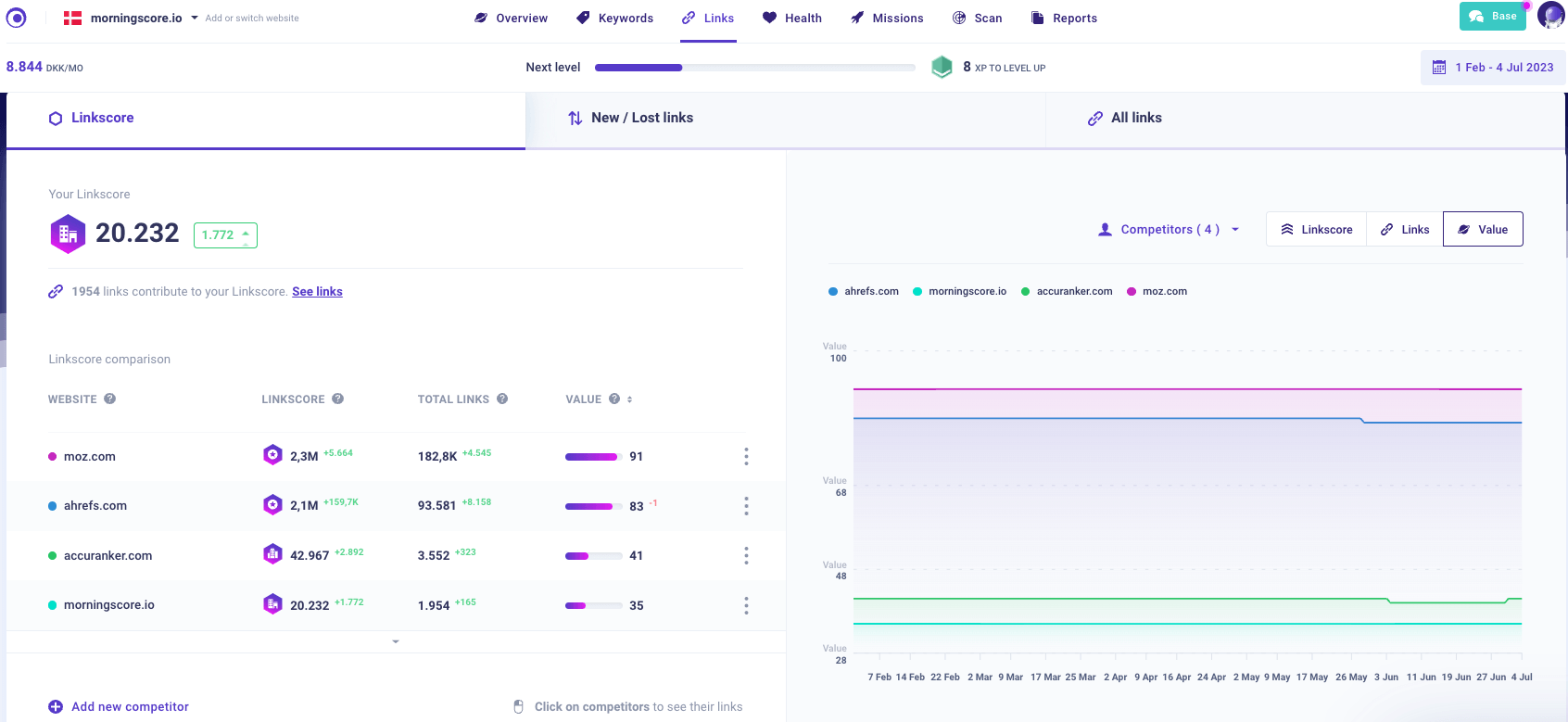Click the ahrefs.com Linkscore value 2,1M
The width and height of the screenshot is (1568, 722).
coord(304,506)
